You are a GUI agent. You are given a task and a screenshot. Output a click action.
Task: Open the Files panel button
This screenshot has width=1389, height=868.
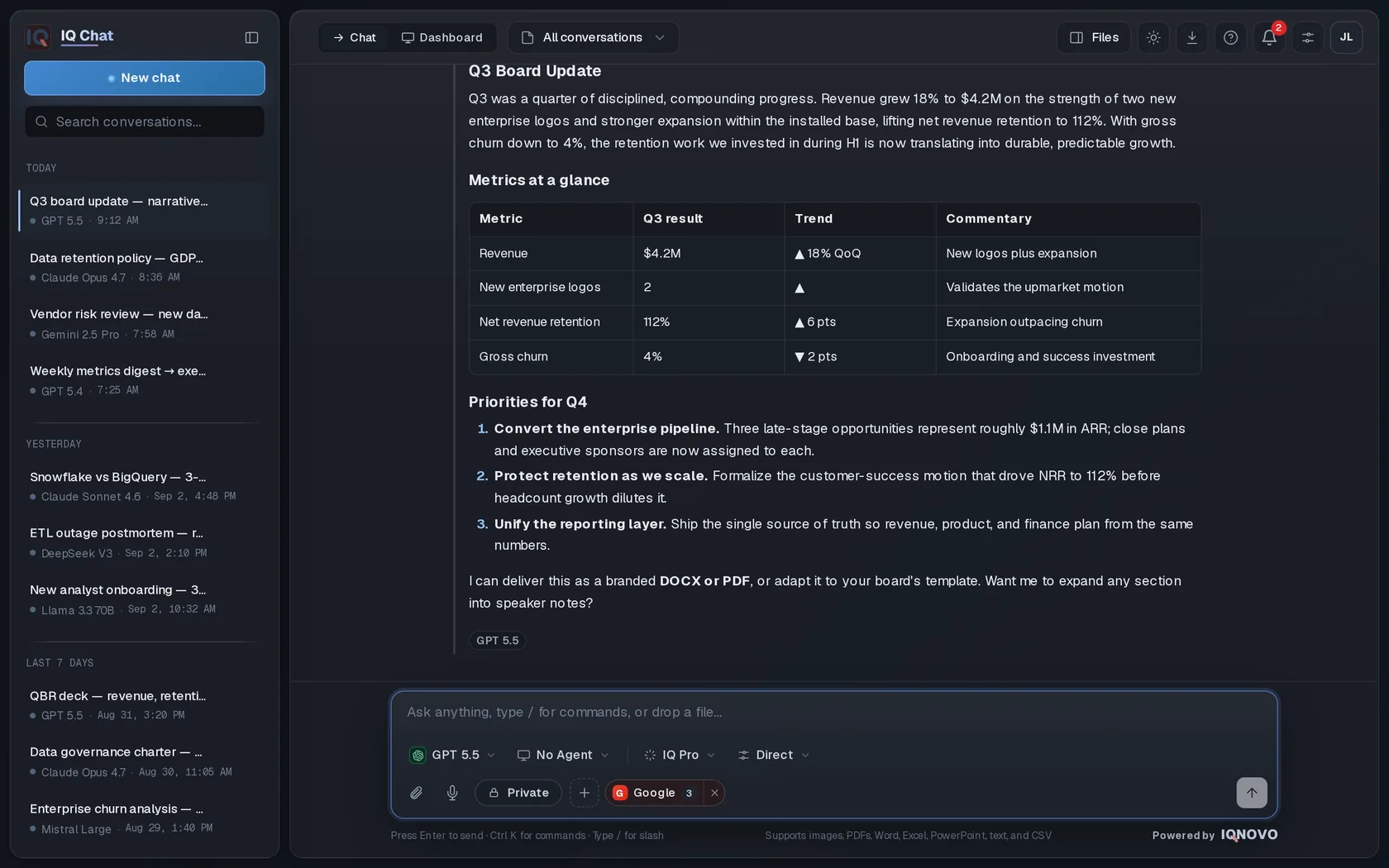[1093, 37]
